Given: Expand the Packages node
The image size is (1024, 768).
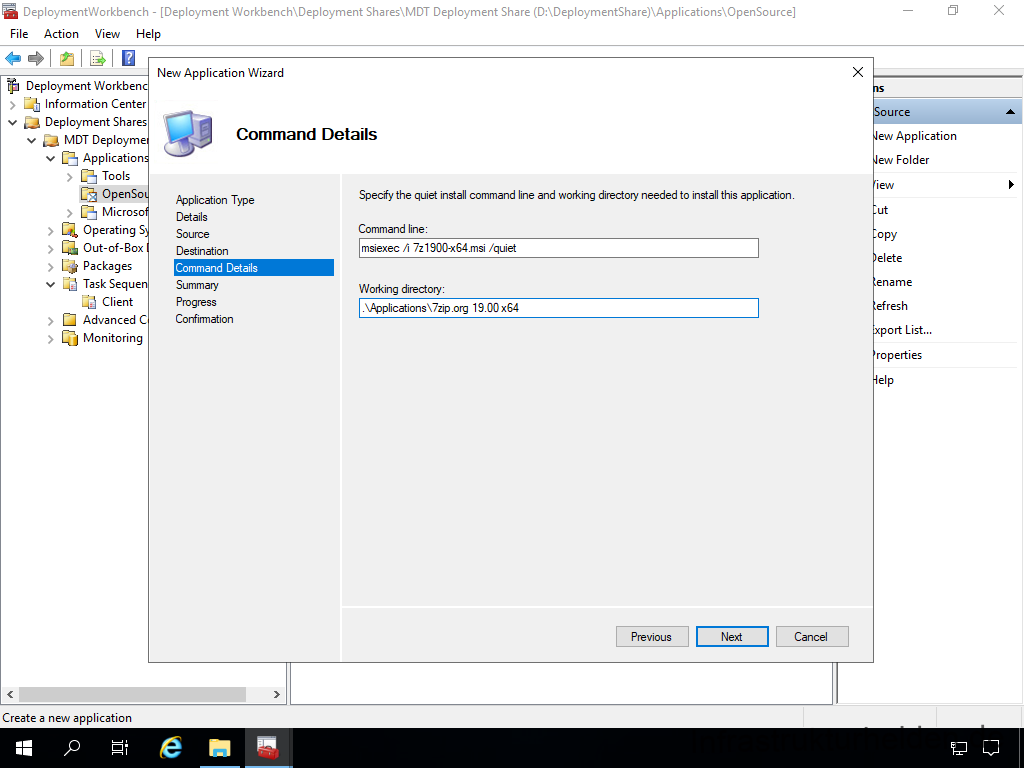Looking at the screenshot, I should pos(50,266).
